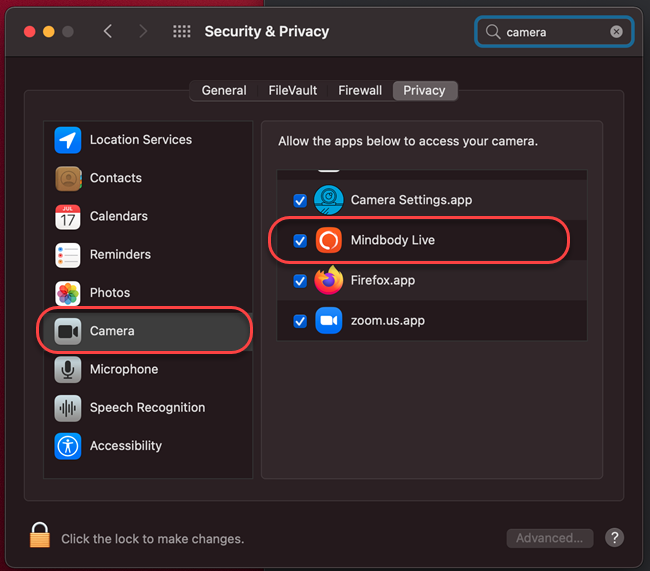Screen dimensions: 650x571
Task: Open the FileVault tab
Action: pos(293,90)
